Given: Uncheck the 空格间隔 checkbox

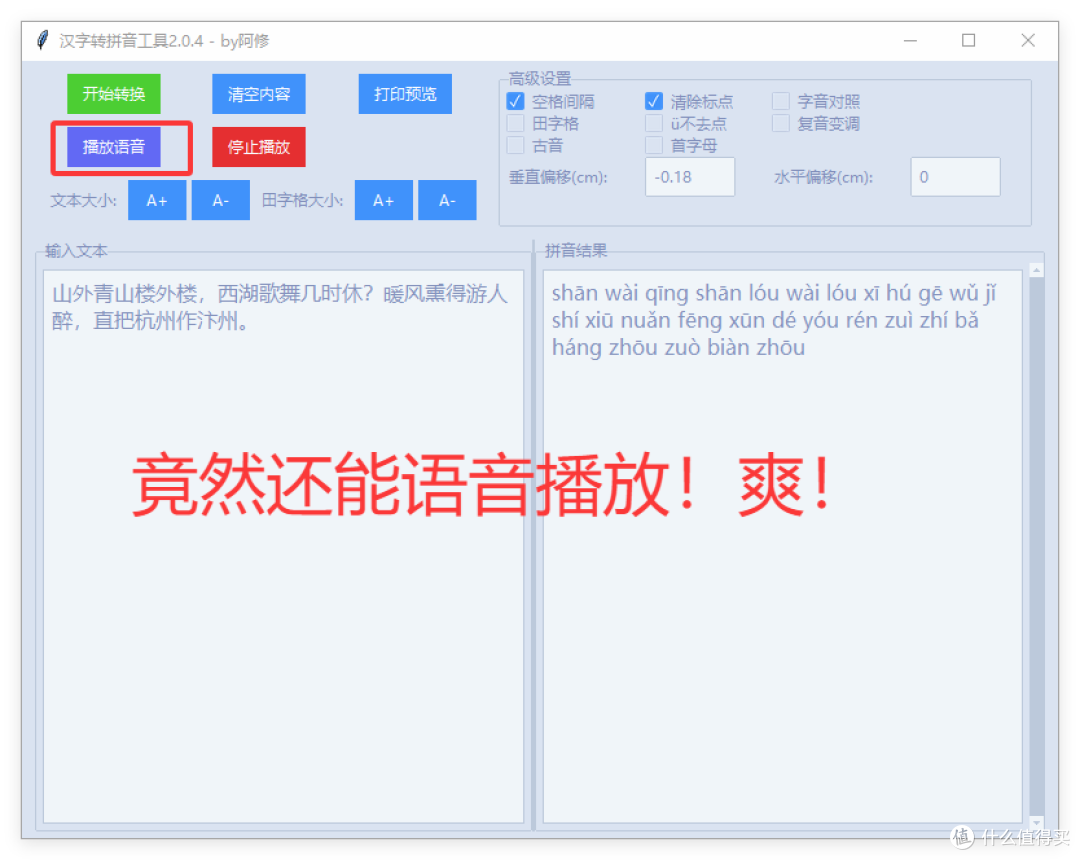Looking at the screenshot, I should 515,102.
